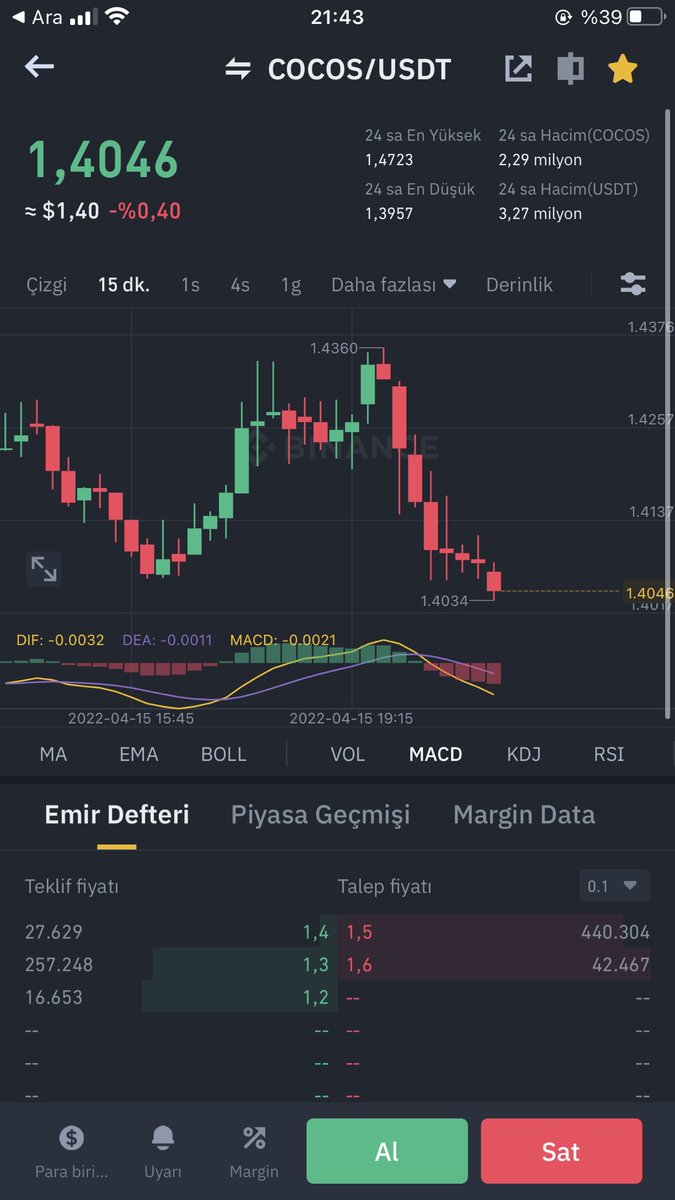Tap the 2,29 milyon COCOS volume
This screenshot has height=1200, width=675.
[x=540, y=160]
